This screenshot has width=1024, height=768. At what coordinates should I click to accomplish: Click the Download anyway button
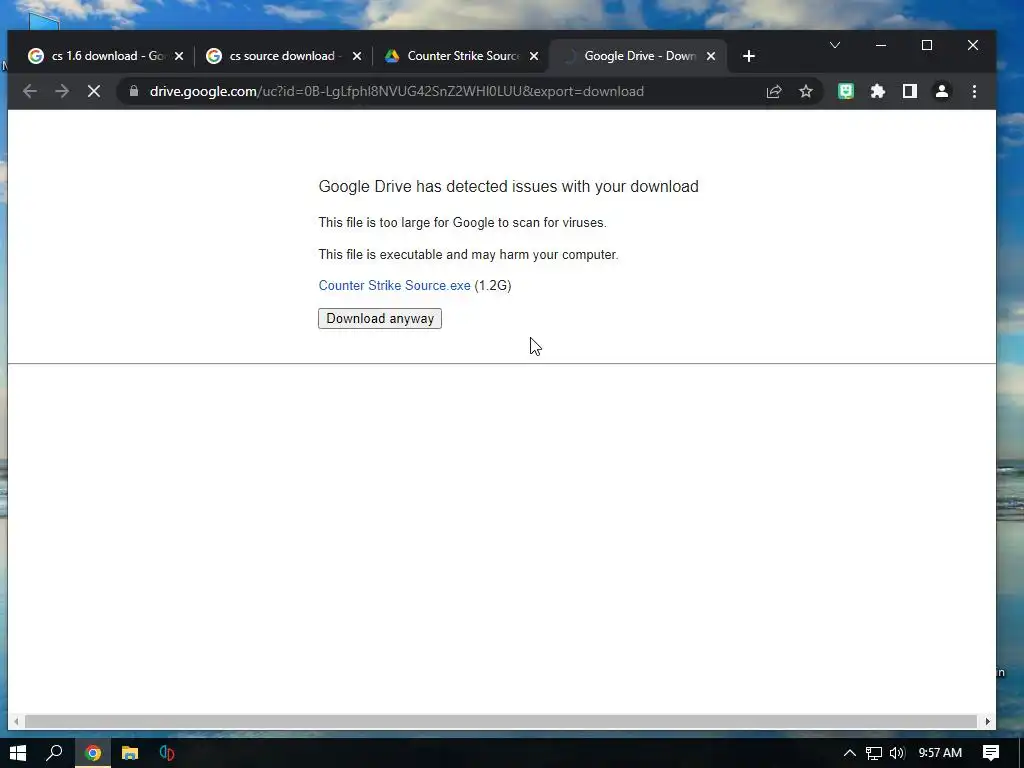(379, 318)
